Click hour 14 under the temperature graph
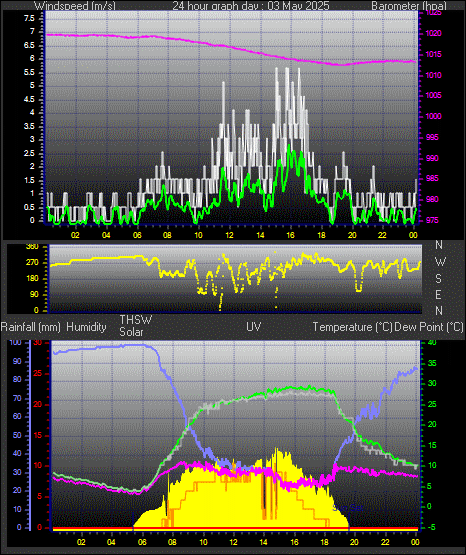Viewport: 466px width, 555px height. click(264, 542)
